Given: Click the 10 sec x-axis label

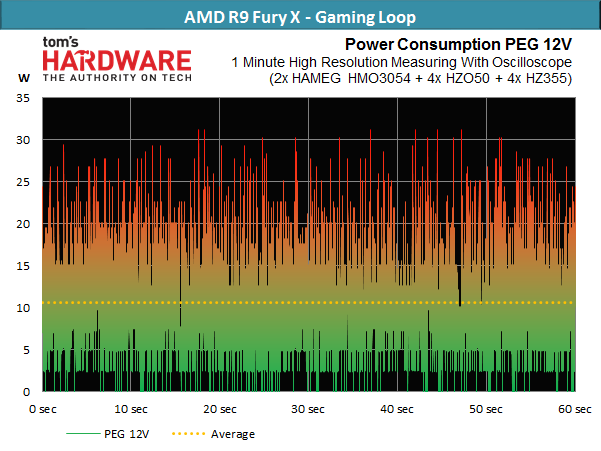Looking at the screenshot, I should (x=131, y=409).
